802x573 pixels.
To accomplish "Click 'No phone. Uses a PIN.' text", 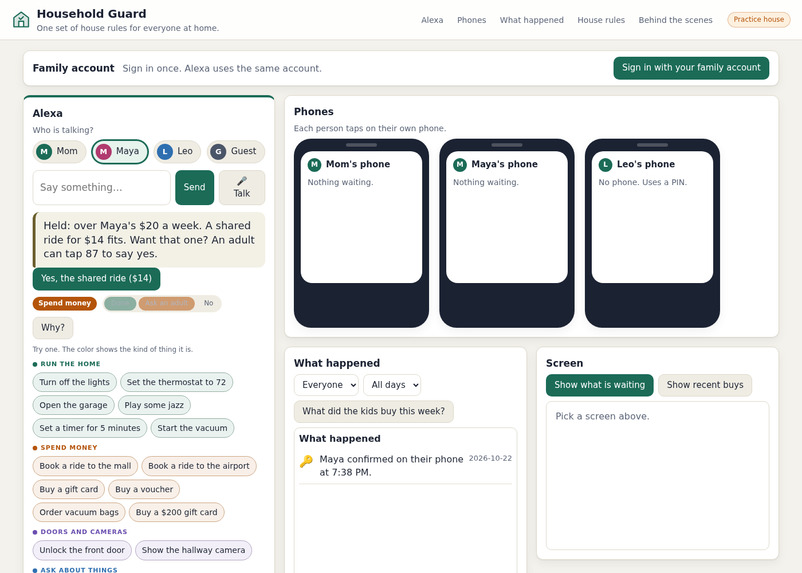I will pyautogui.click(x=642, y=183).
